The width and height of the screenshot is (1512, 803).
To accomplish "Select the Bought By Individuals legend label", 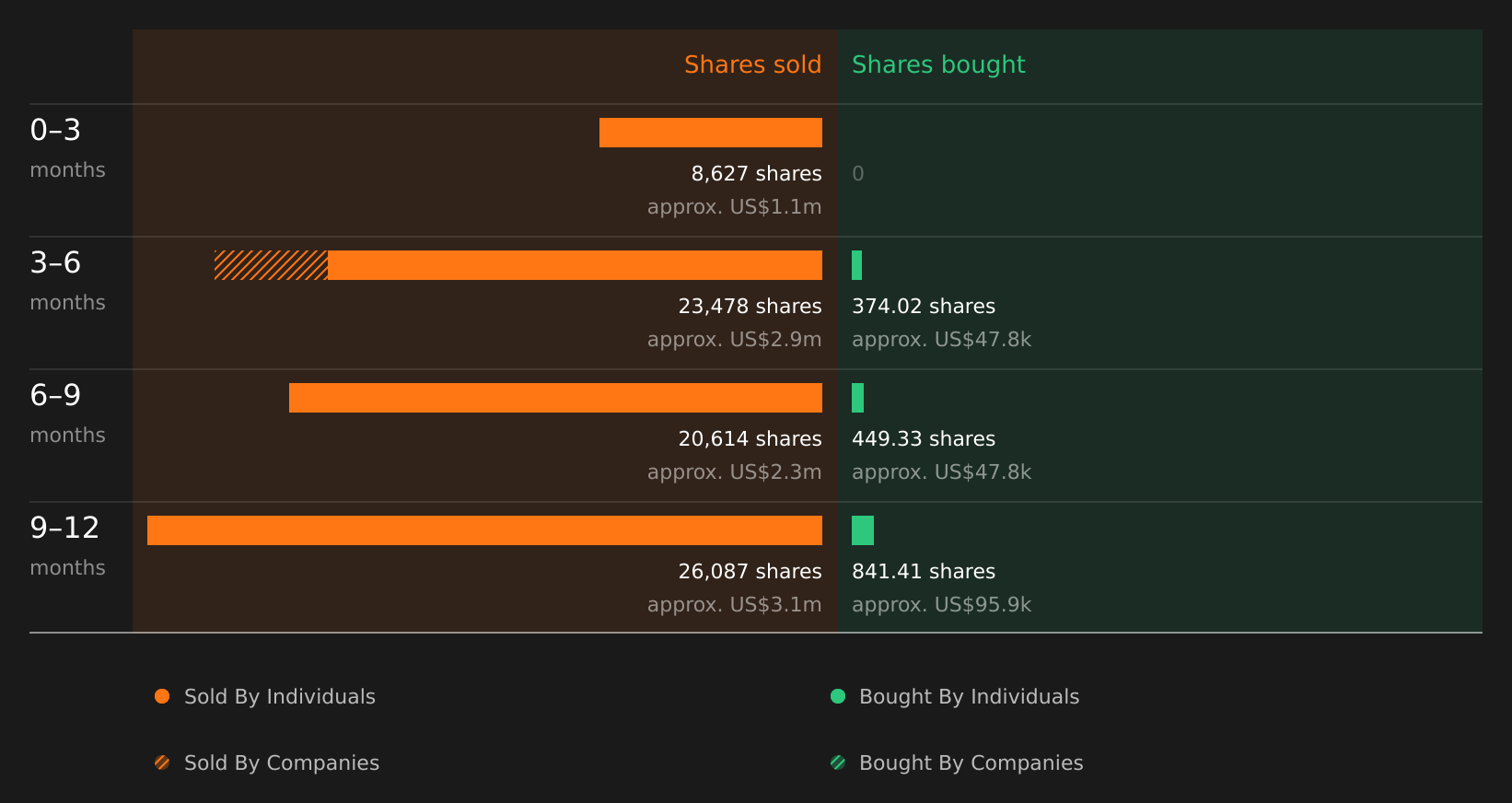I will point(969,697).
